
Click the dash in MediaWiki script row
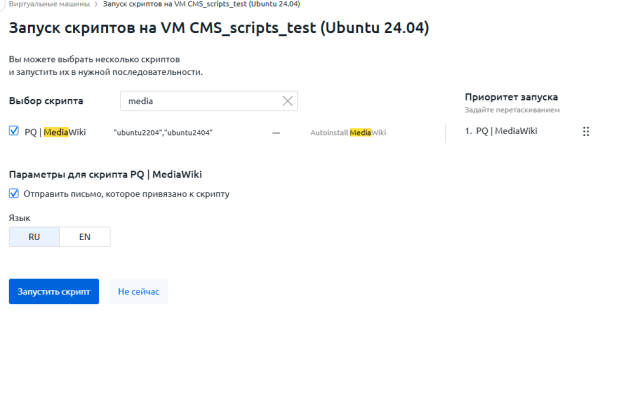click(x=276, y=132)
